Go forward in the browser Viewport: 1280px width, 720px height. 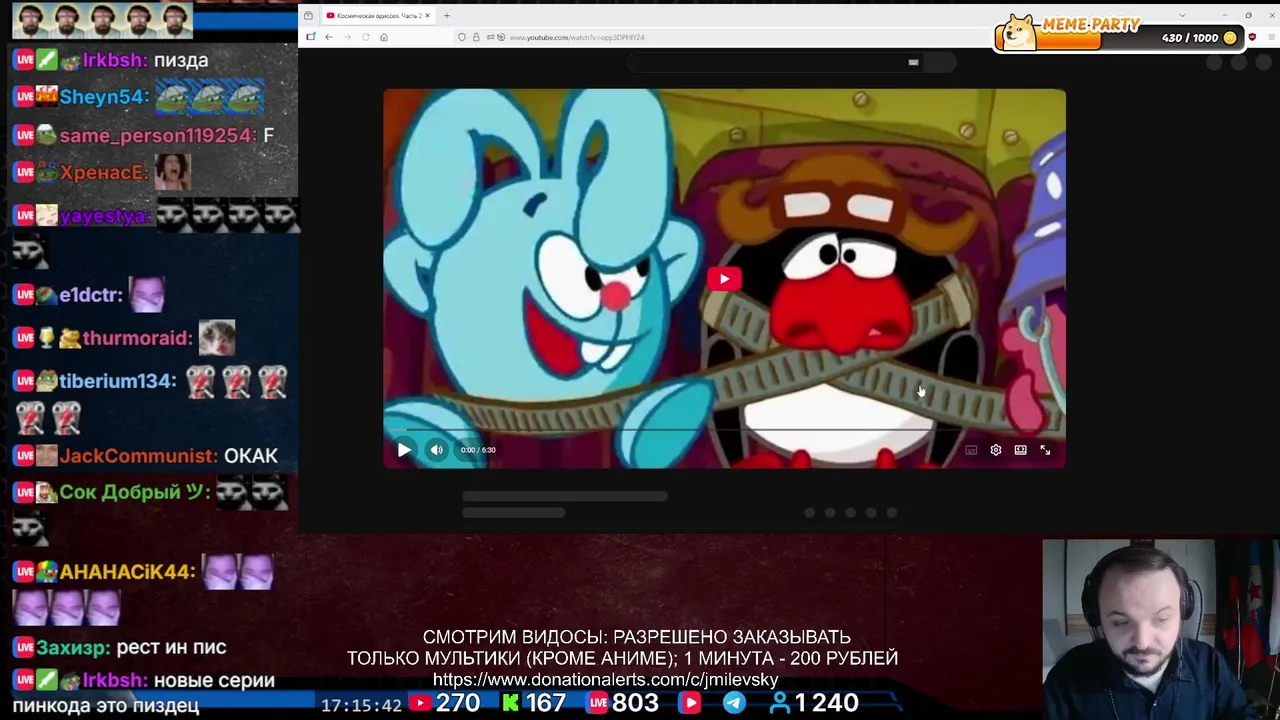347,37
